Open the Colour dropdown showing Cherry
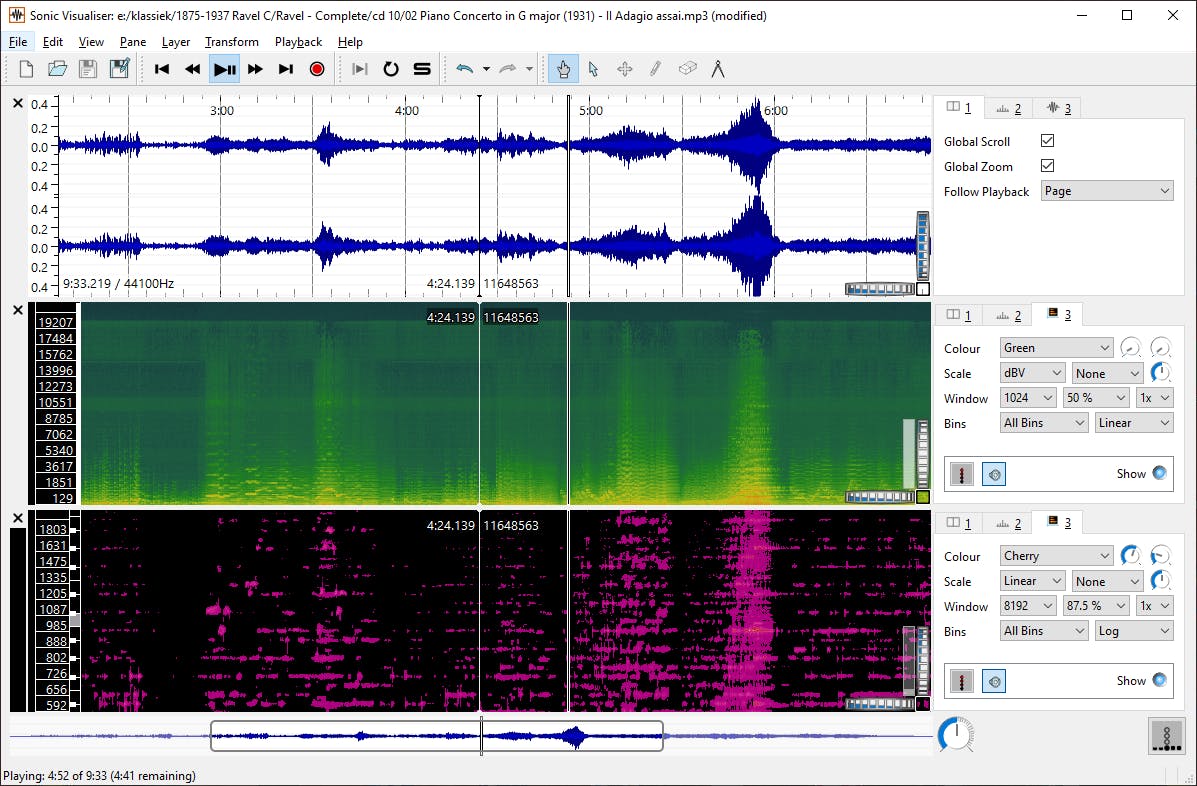This screenshot has height=786, width=1197. [1056, 555]
